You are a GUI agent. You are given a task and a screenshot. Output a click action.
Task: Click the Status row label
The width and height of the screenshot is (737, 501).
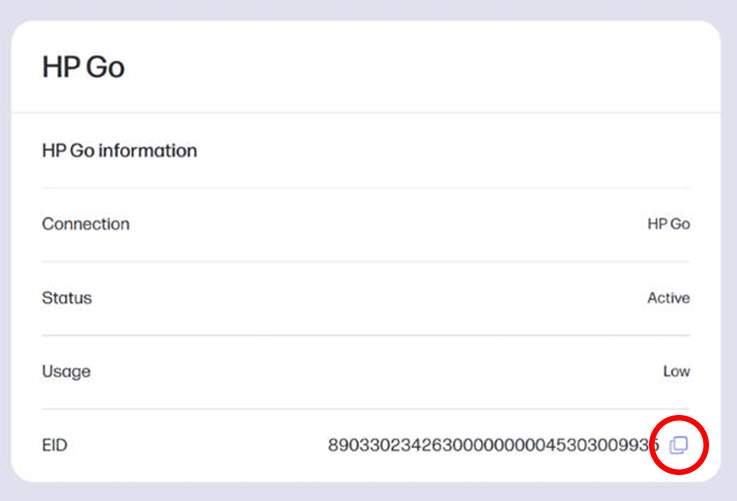pyautogui.click(x=66, y=298)
